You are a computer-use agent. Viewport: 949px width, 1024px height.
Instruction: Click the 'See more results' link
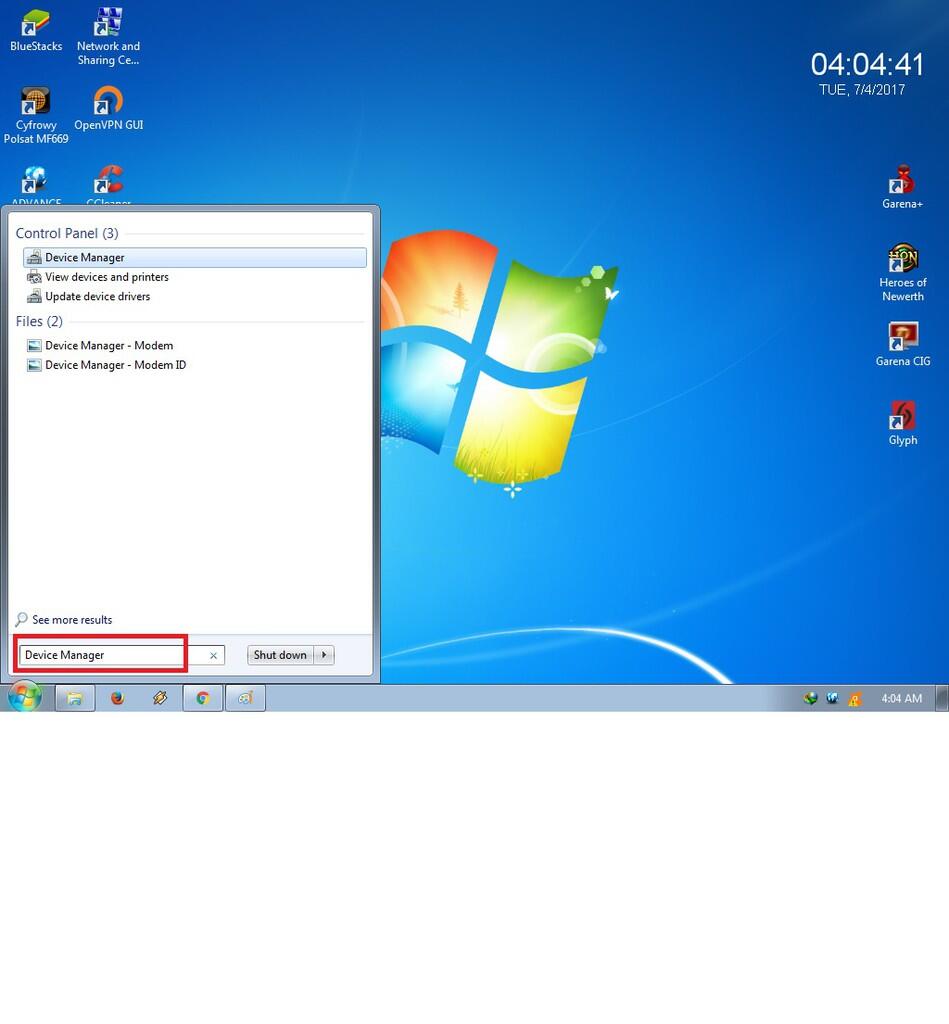pos(70,620)
